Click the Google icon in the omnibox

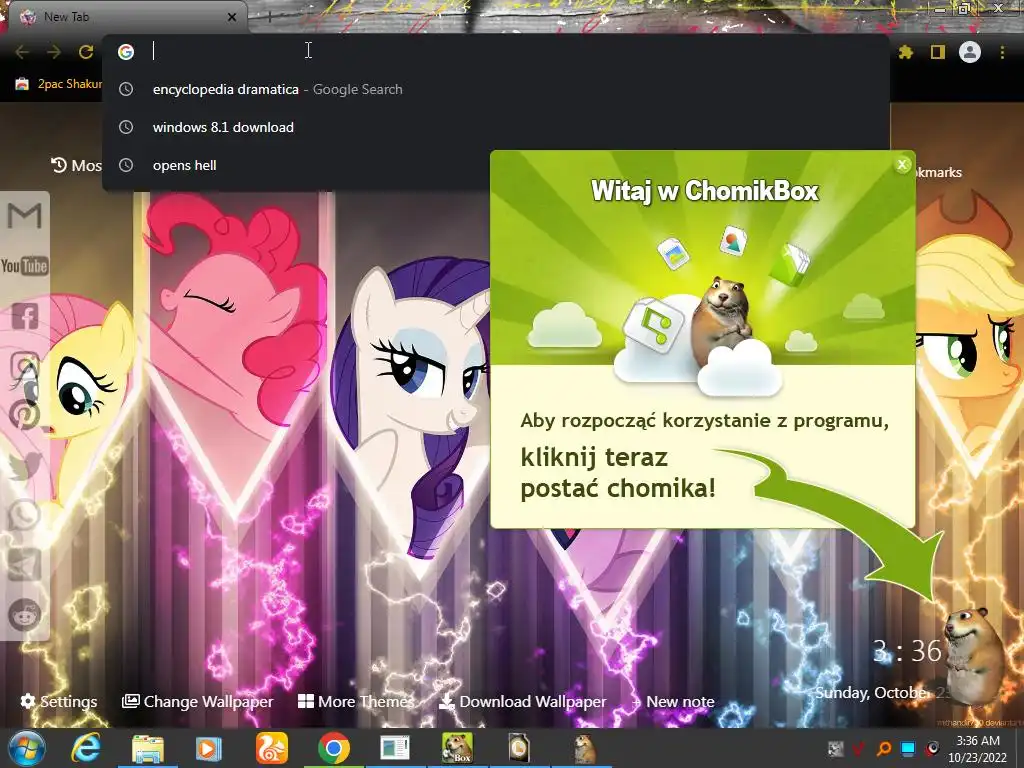pos(126,52)
